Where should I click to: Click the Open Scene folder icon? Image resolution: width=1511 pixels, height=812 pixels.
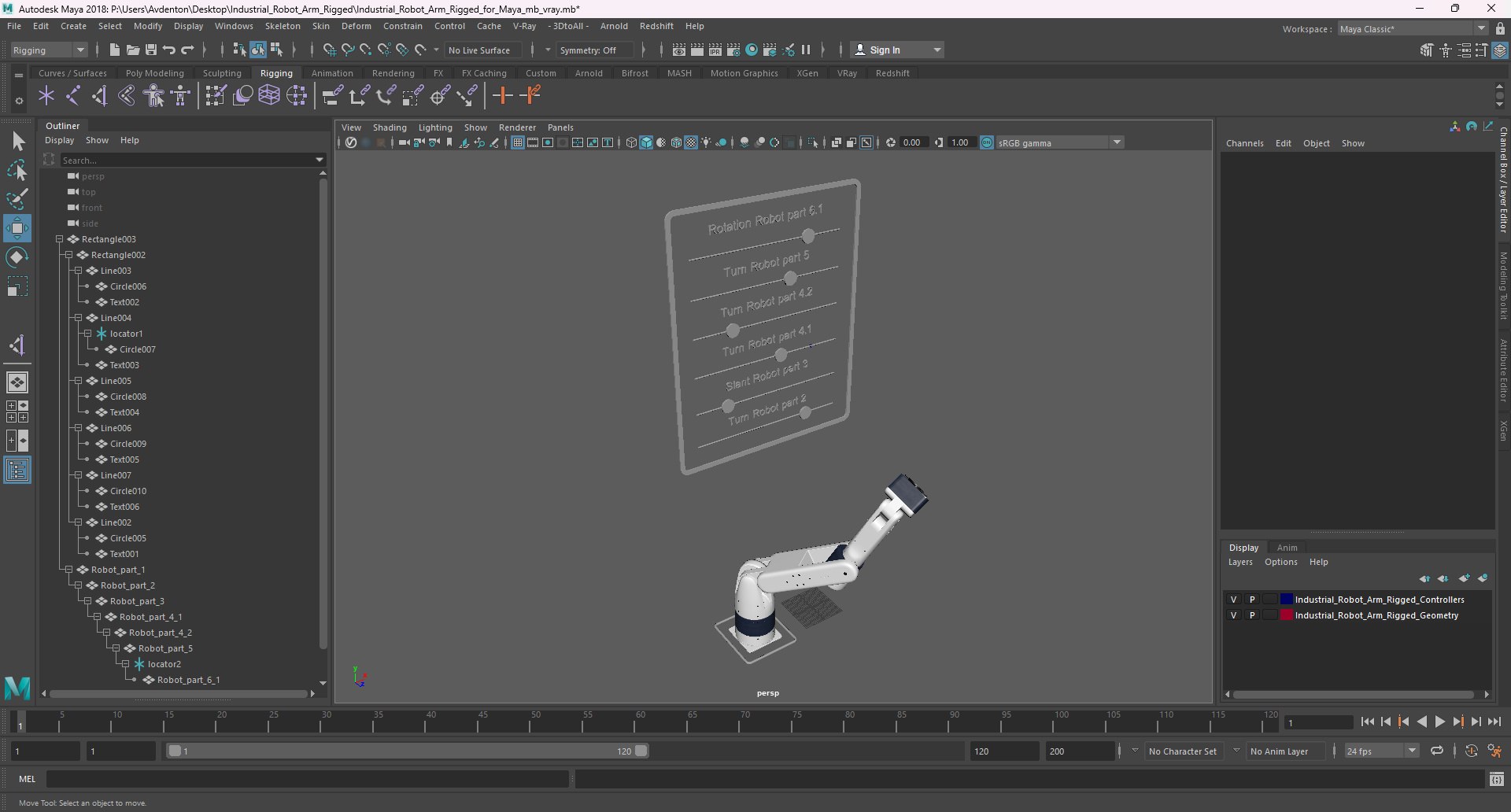(x=133, y=50)
